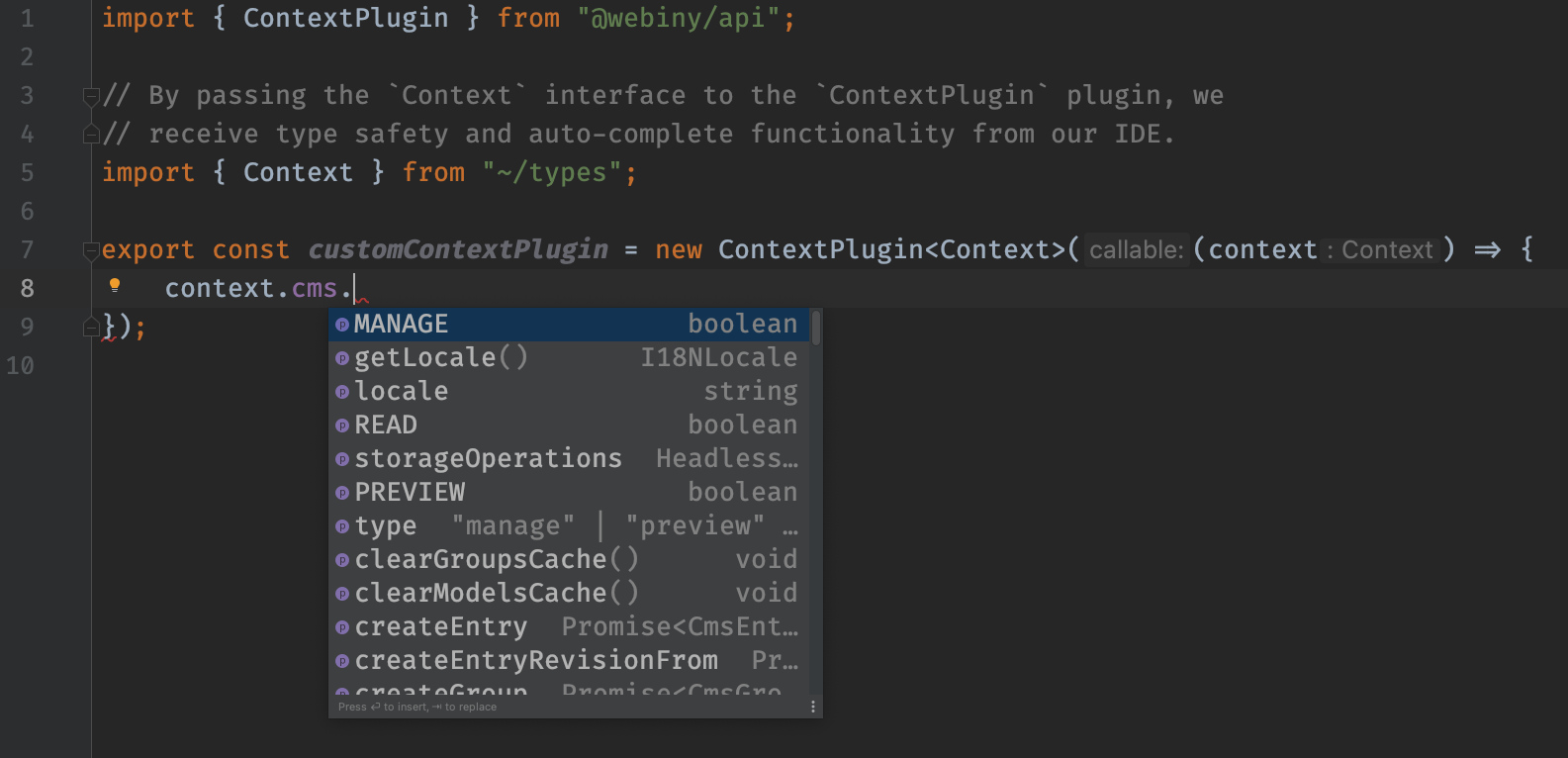Click the property icon next to createGroup

click(341, 690)
